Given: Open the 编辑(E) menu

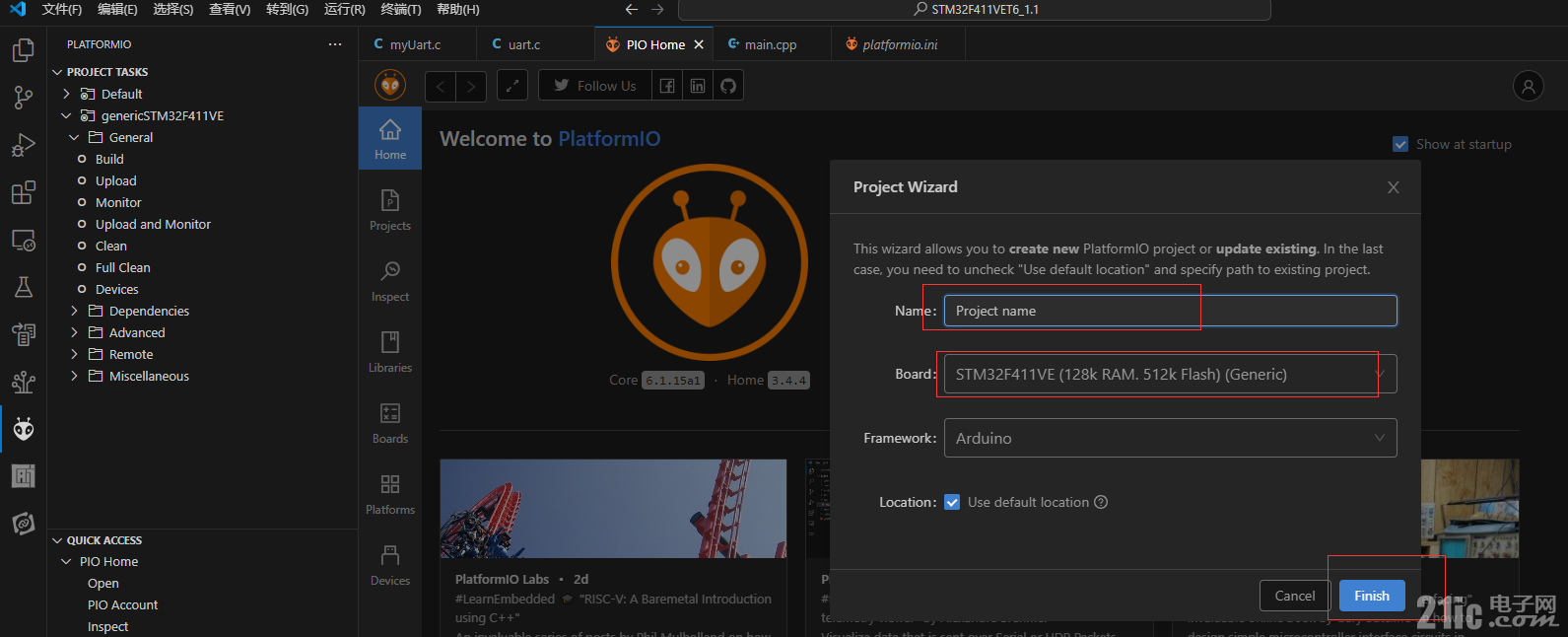Looking at the screenshot, I should click(x=117, y=10).
